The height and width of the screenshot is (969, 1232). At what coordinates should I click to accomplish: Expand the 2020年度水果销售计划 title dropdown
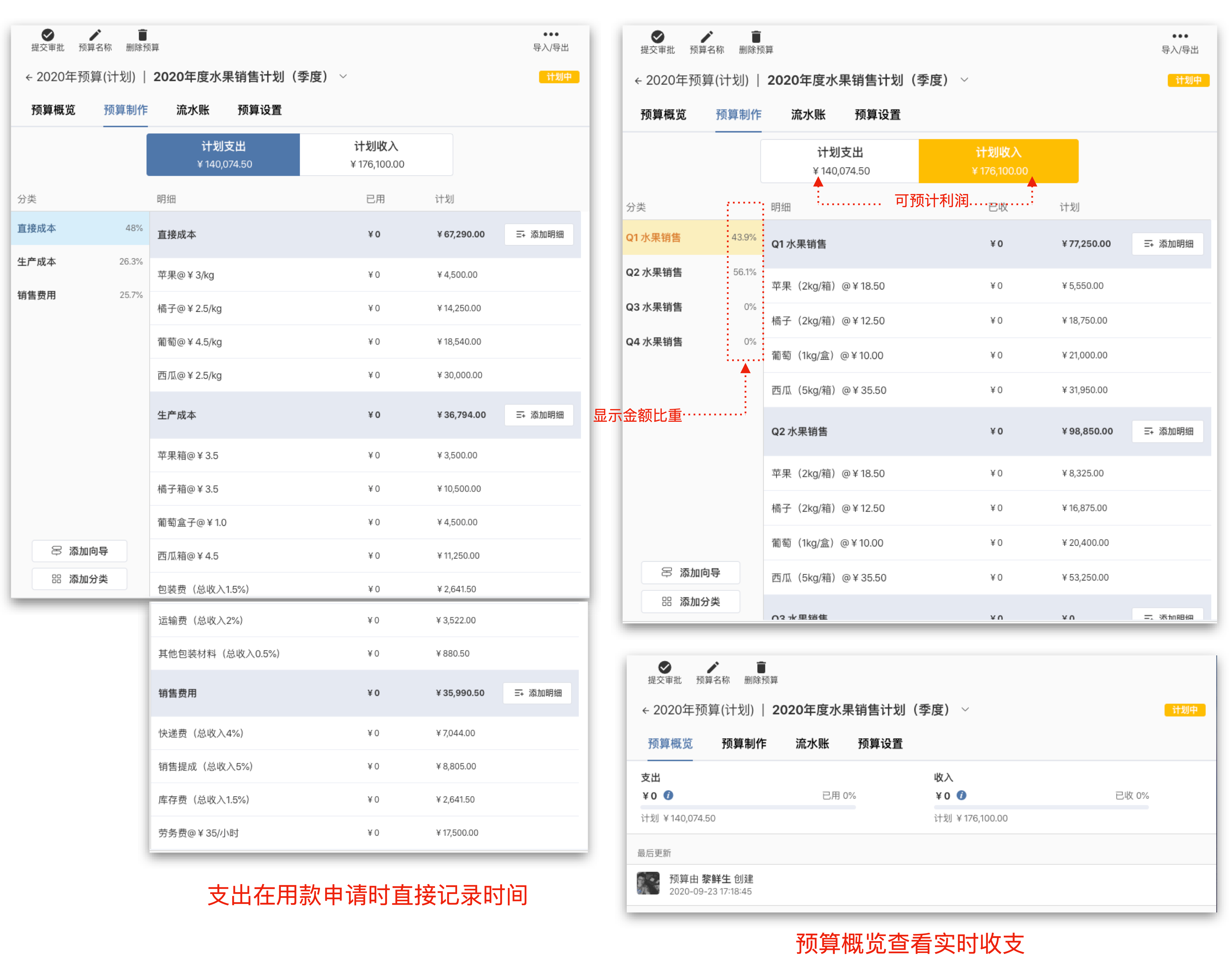pyautogui.click(x=343, y=77)
